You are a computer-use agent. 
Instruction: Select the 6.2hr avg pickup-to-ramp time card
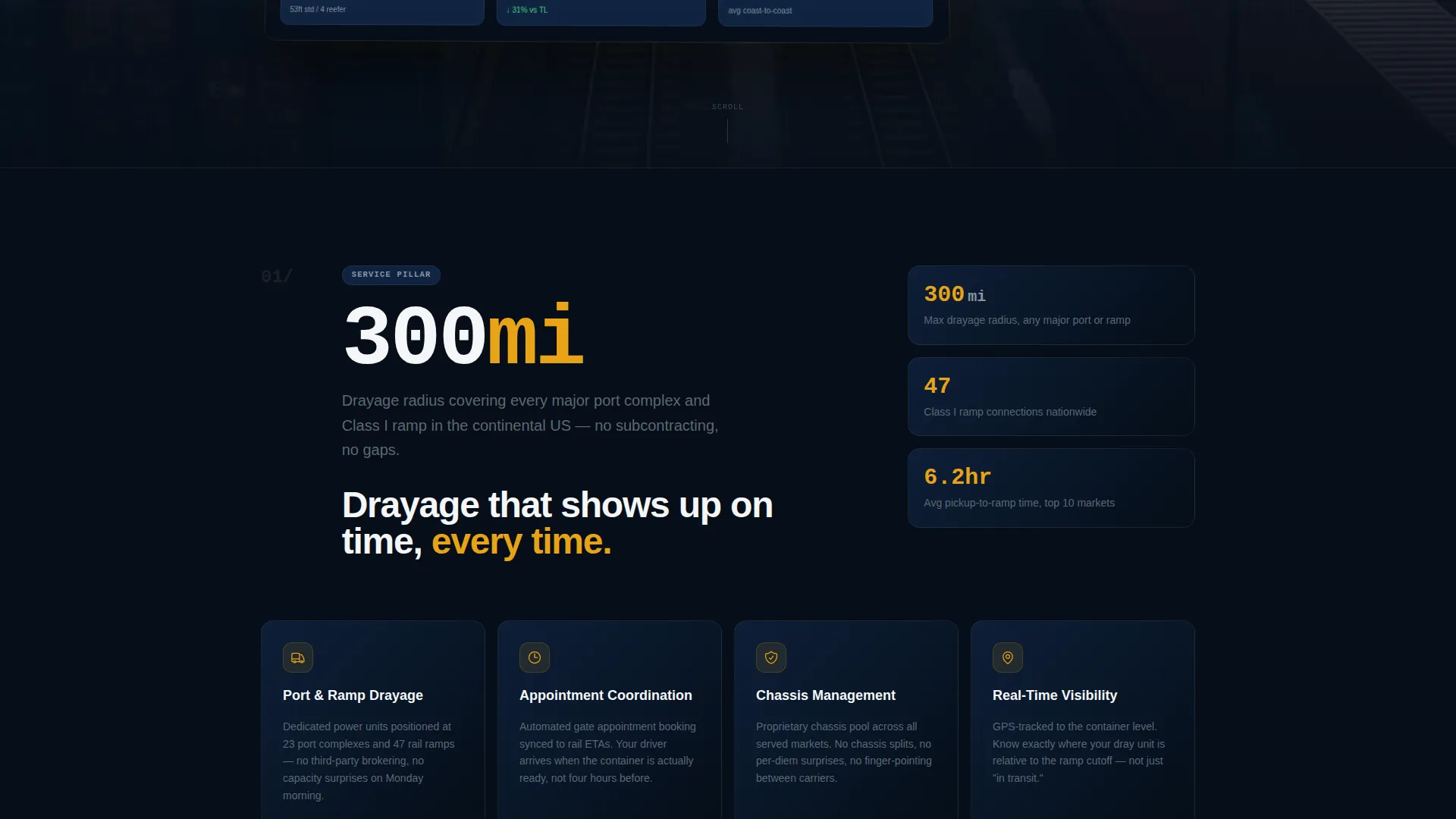(1051, 488)
